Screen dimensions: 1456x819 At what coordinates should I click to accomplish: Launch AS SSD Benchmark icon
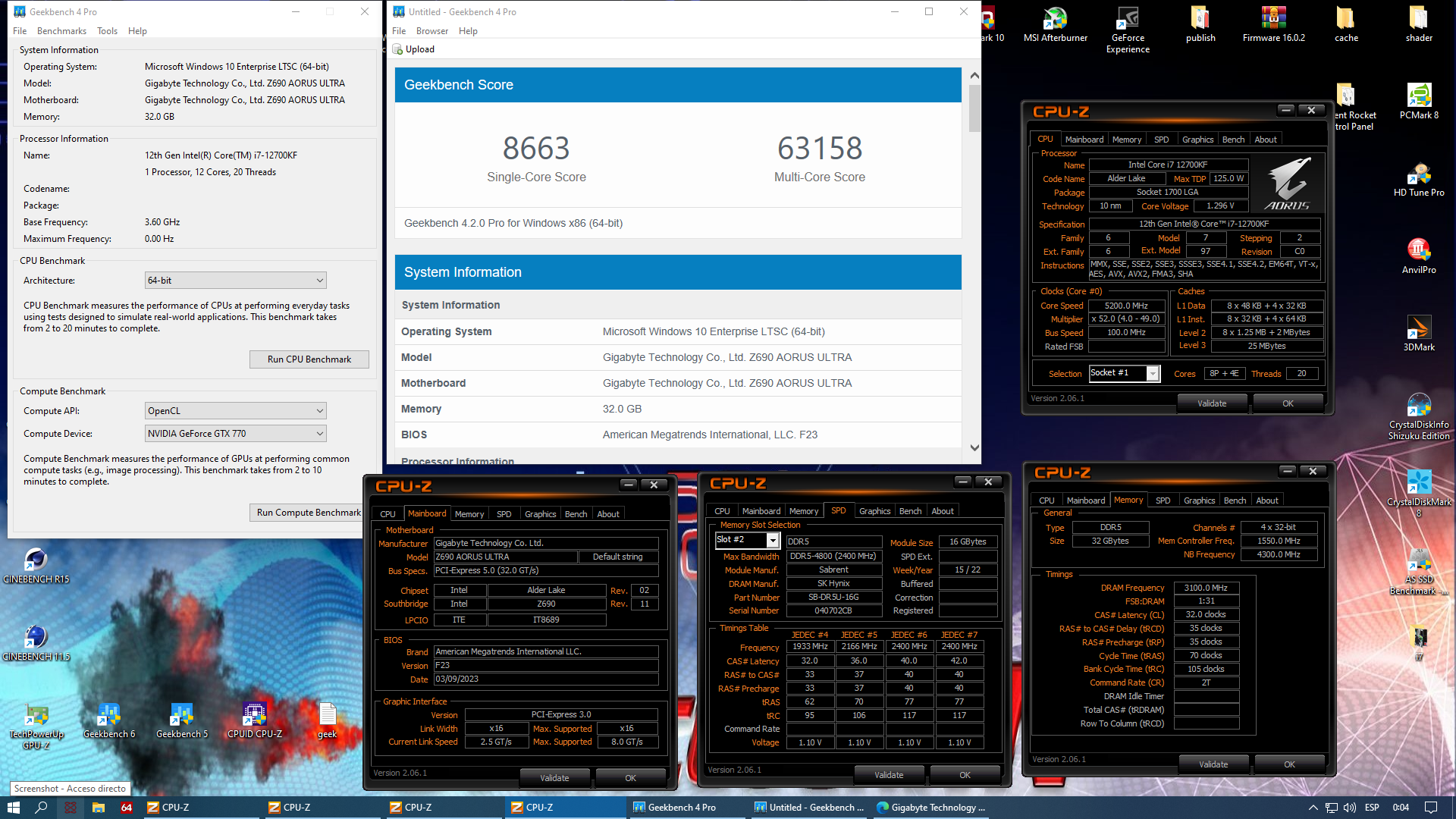coord(1419,571)
